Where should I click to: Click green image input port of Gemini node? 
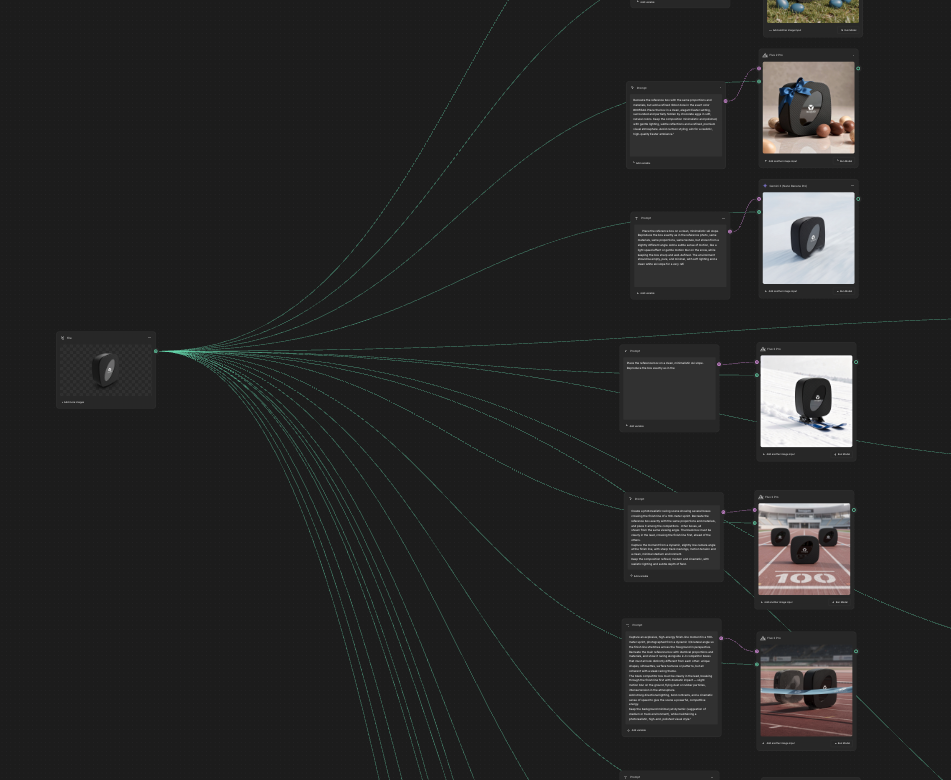759,212
